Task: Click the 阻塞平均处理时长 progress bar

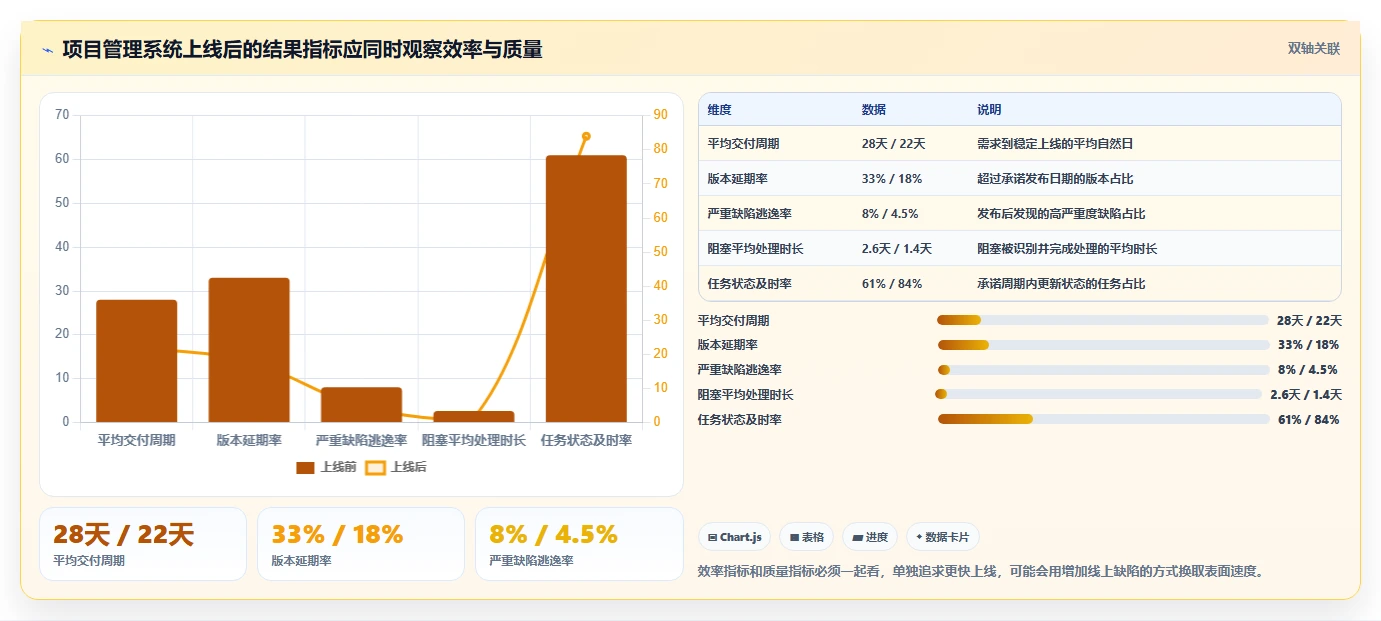Action: [x=1098, y=394]
